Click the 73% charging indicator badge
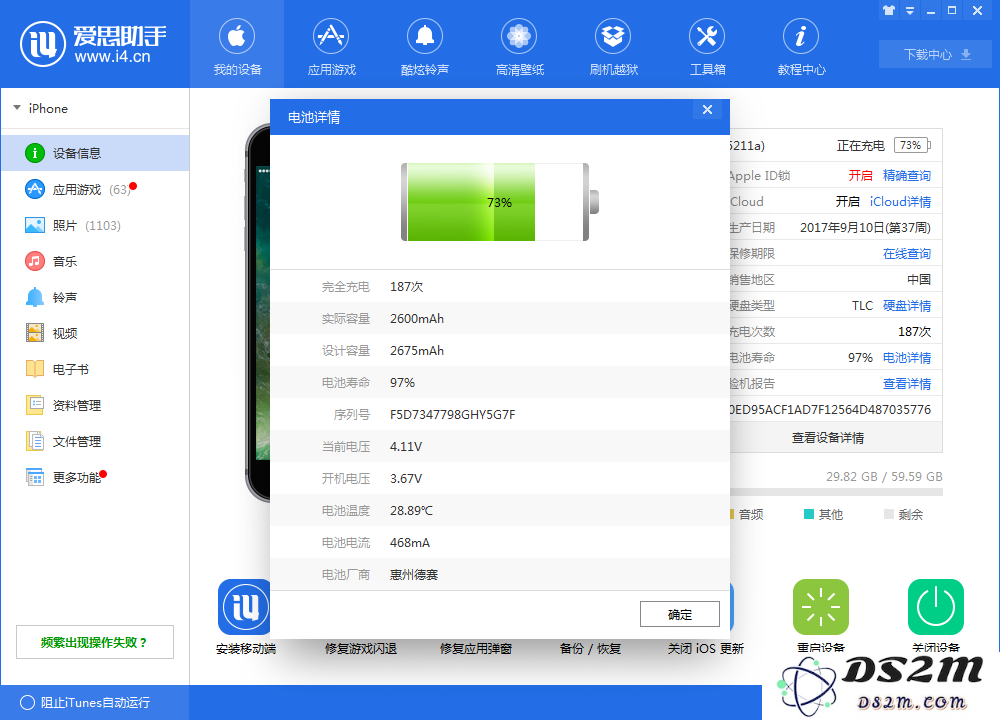 tap(912, 145)
